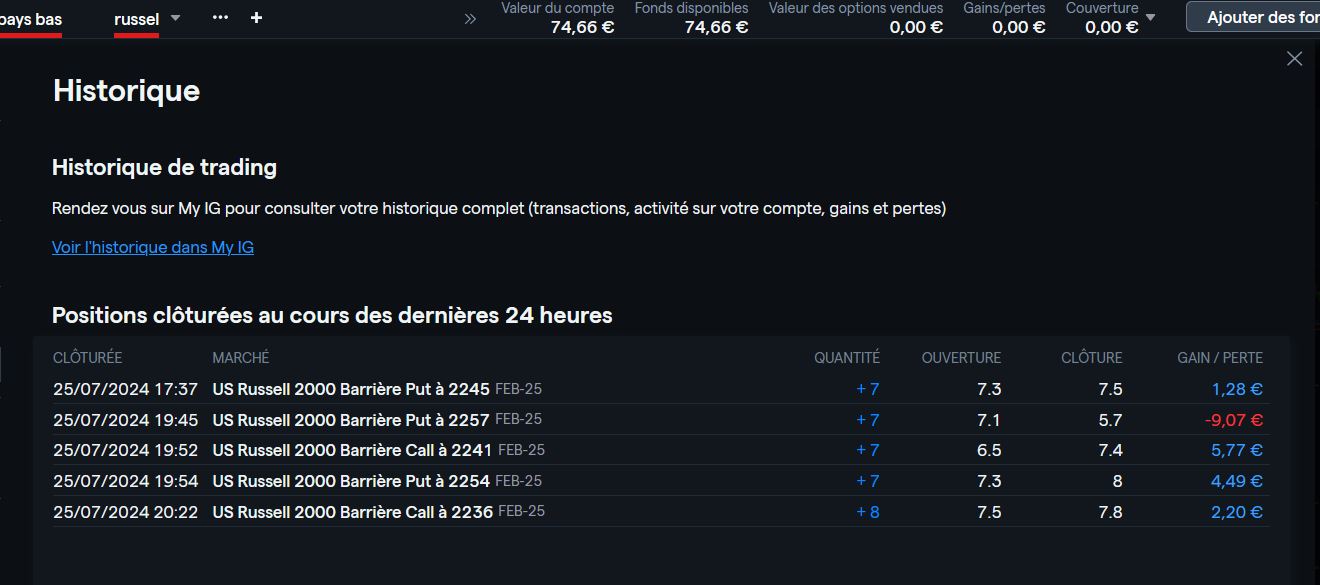This screenshot has height=585, width=1320.
Task: Open the Couverture dropdown arrow
Action: click(x=1150, y=17)
